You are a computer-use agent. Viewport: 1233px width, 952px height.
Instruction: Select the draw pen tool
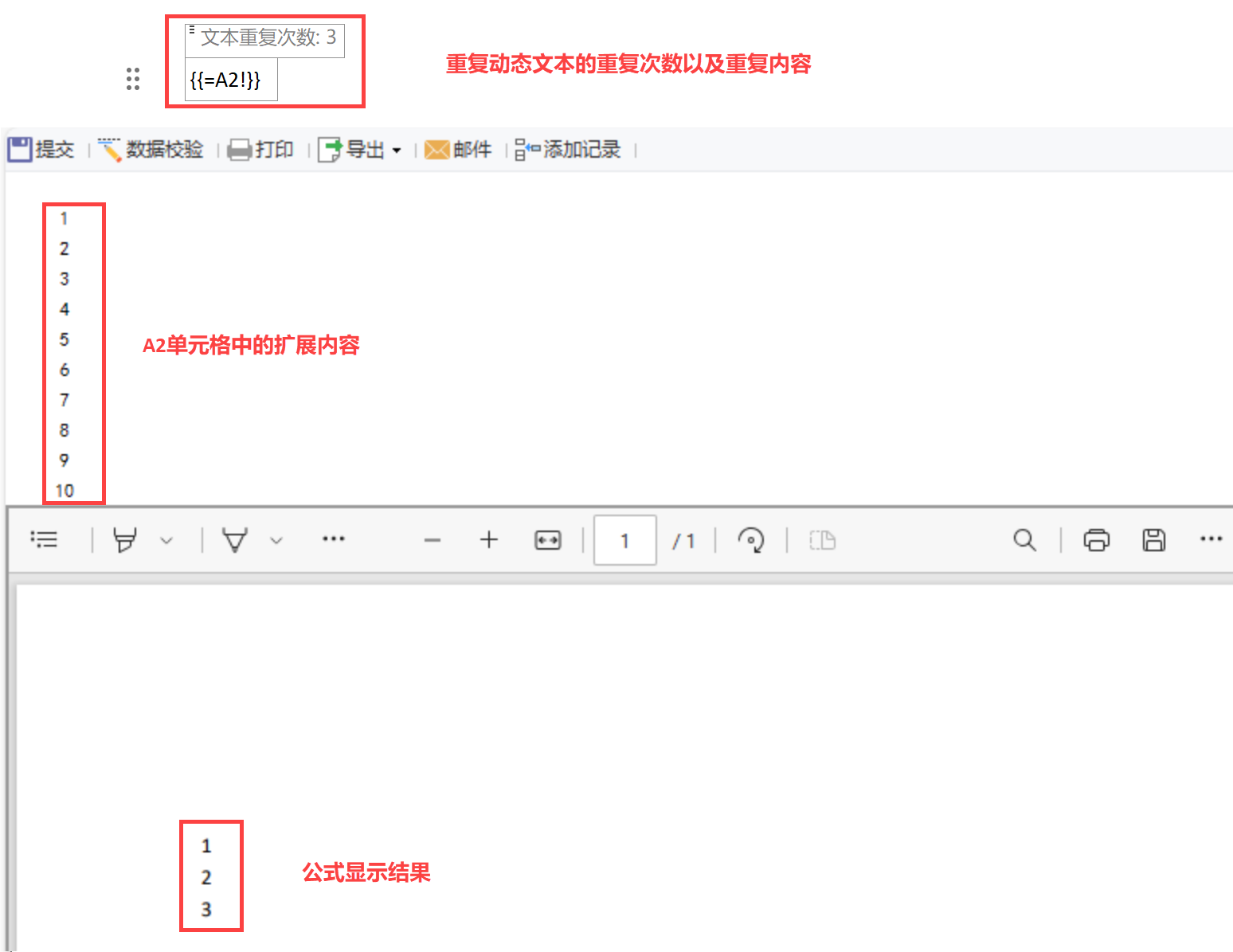234,539
